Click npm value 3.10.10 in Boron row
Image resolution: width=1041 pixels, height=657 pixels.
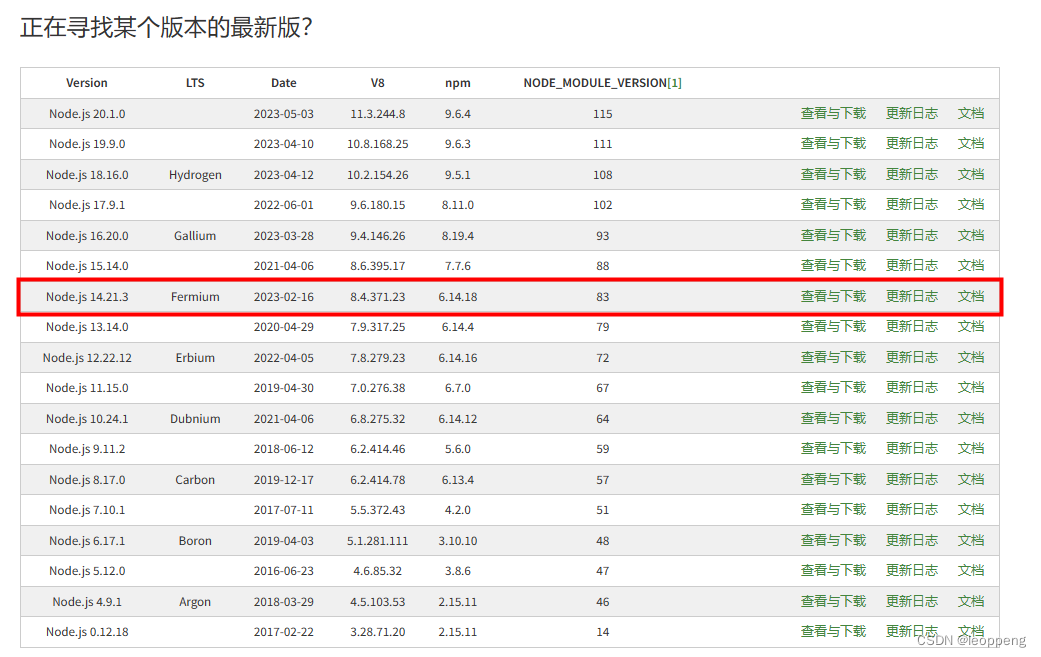[457, 541]
